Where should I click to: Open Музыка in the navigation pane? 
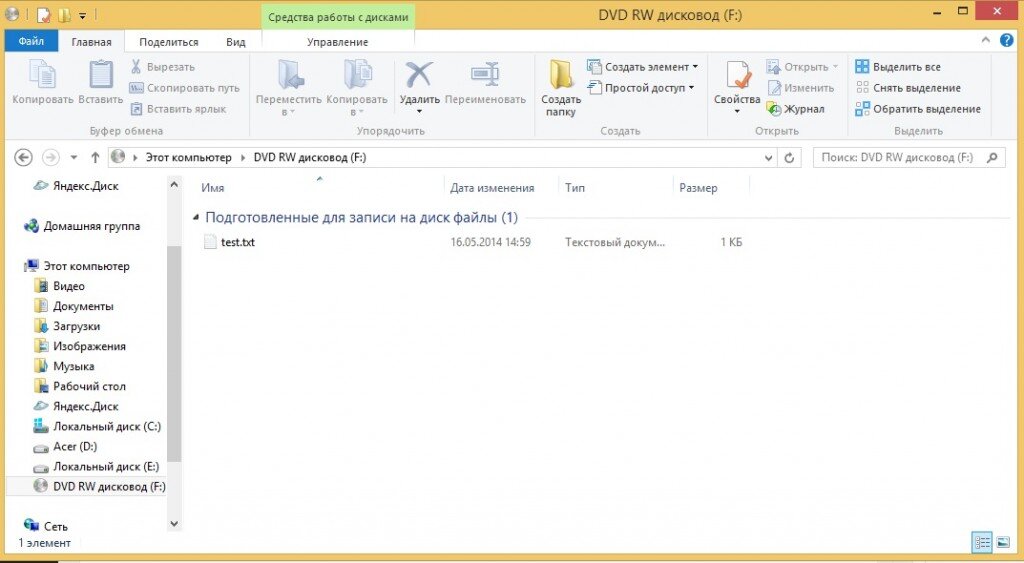click(x=64, y=366)
